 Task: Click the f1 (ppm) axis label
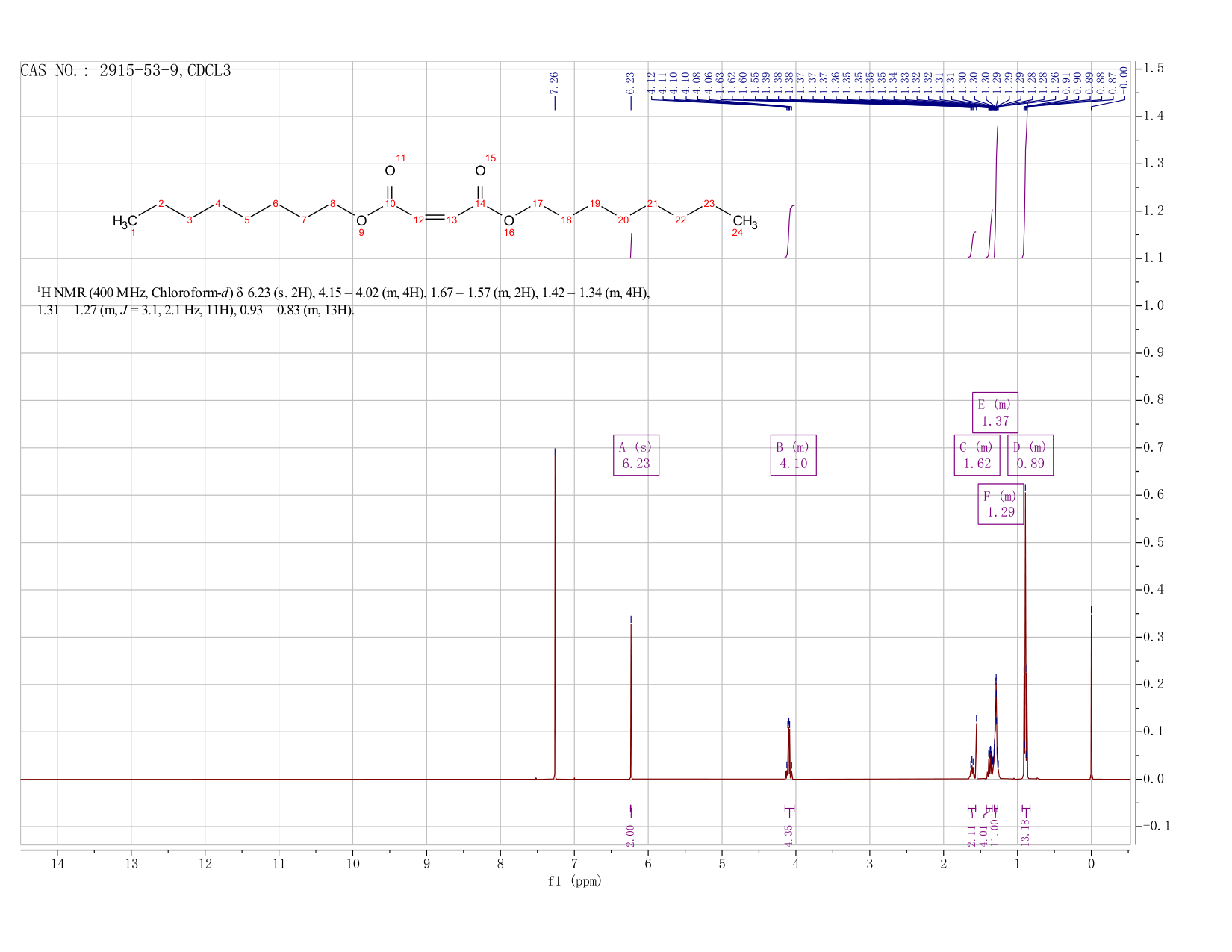(575, 881)
